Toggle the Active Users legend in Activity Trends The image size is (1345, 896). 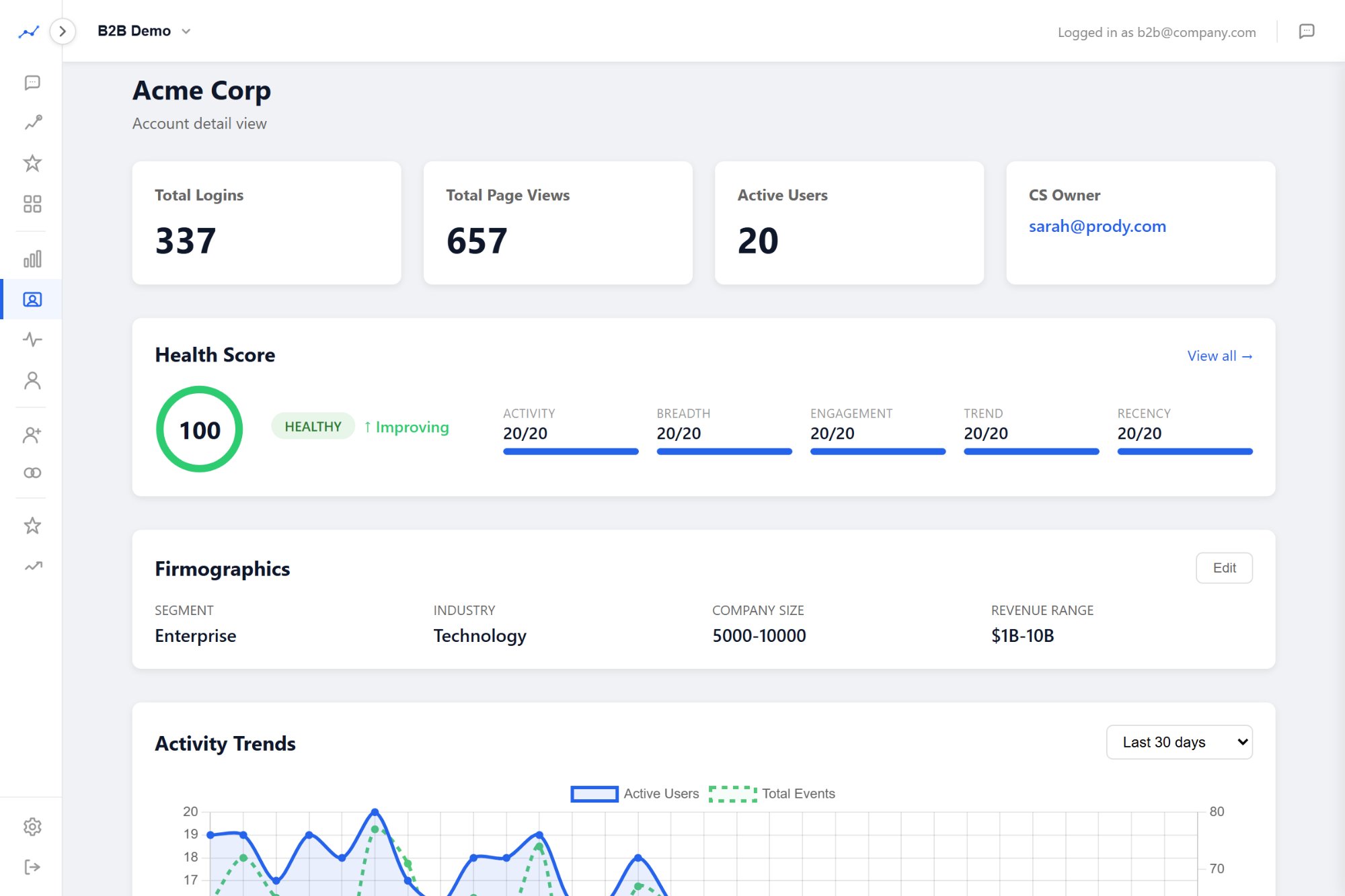click(x=633, y=793)
